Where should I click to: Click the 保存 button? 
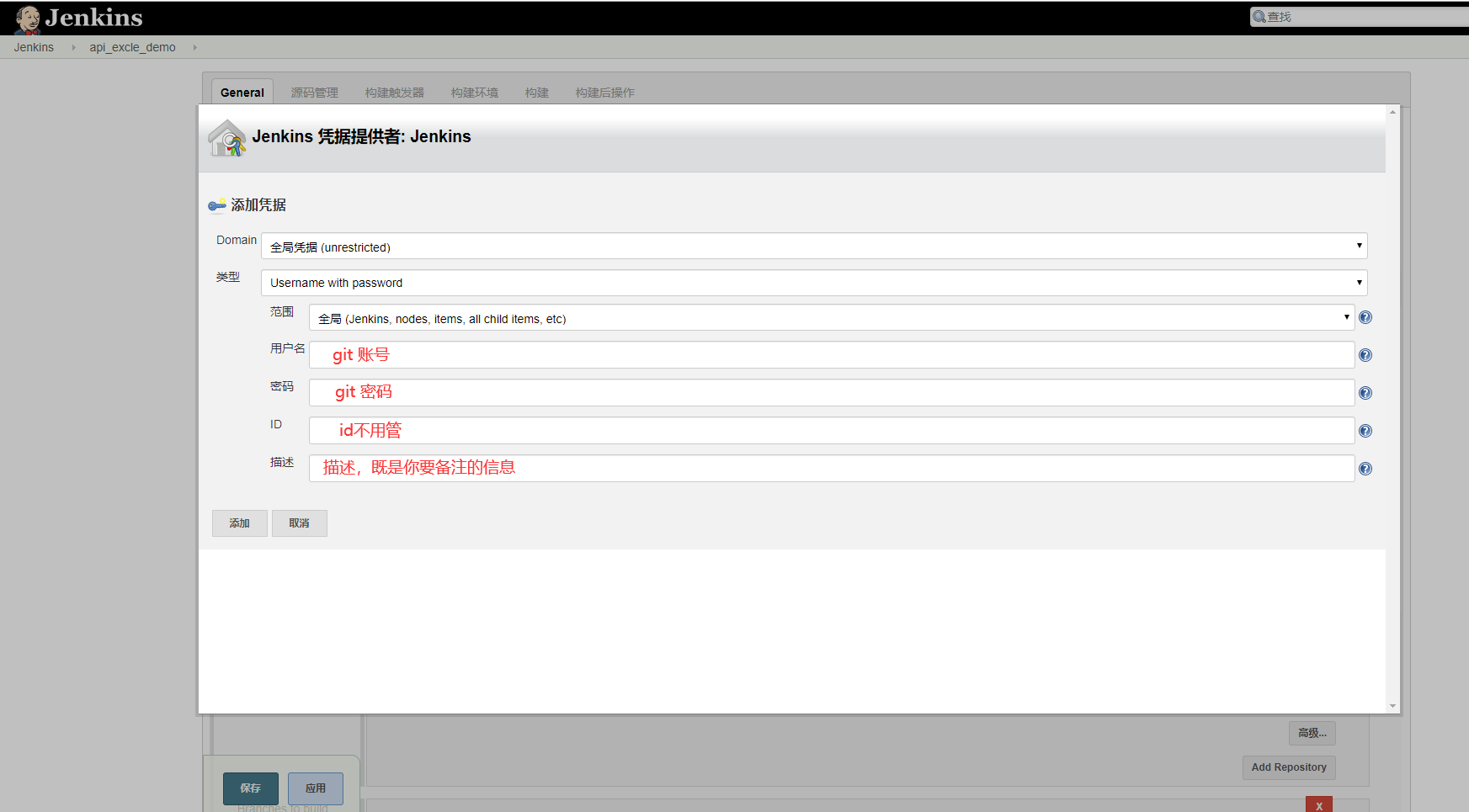(251, 788)
